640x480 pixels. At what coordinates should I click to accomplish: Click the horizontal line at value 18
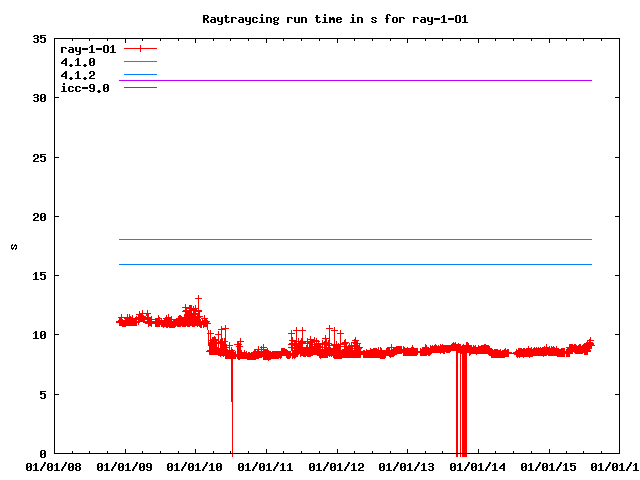[360, 239]
